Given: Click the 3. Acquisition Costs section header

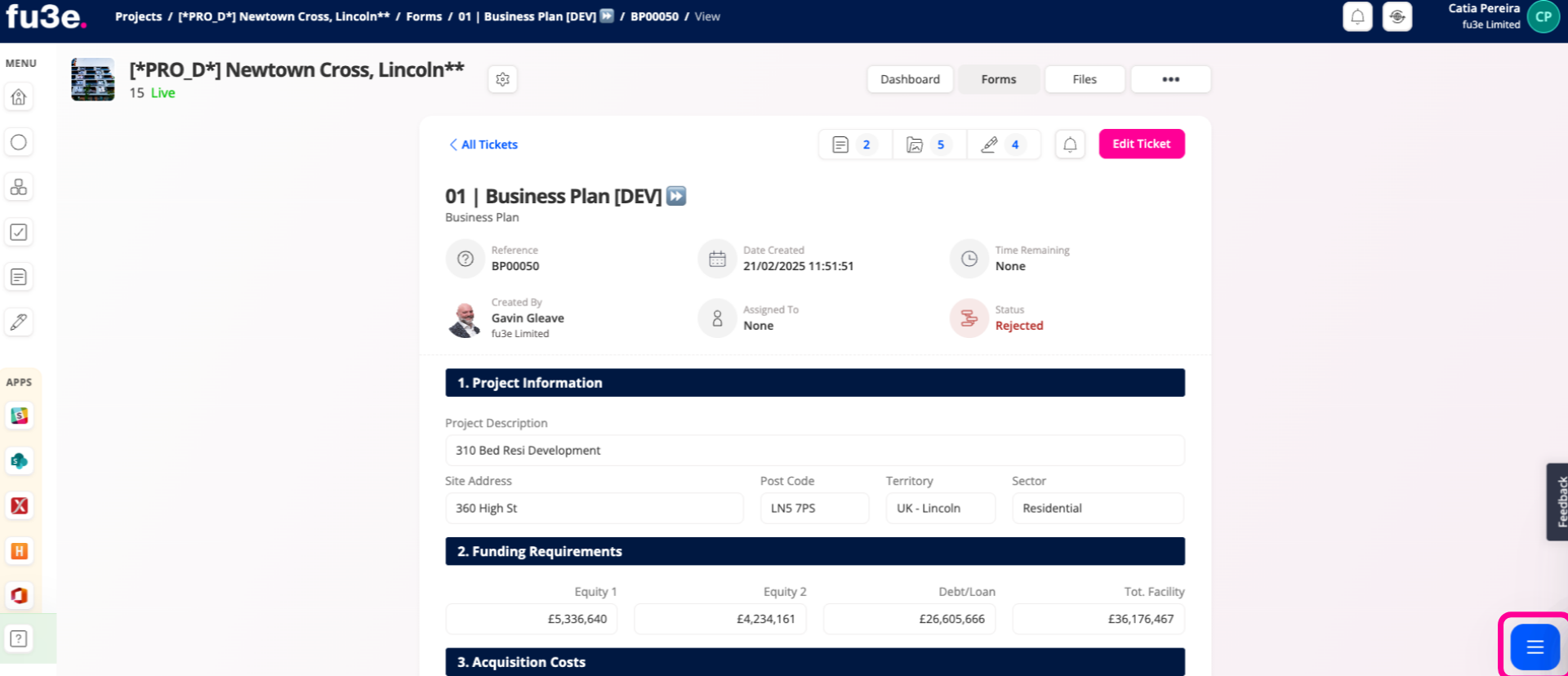Looking at the screenshot, I should click(x=815, y=662).
